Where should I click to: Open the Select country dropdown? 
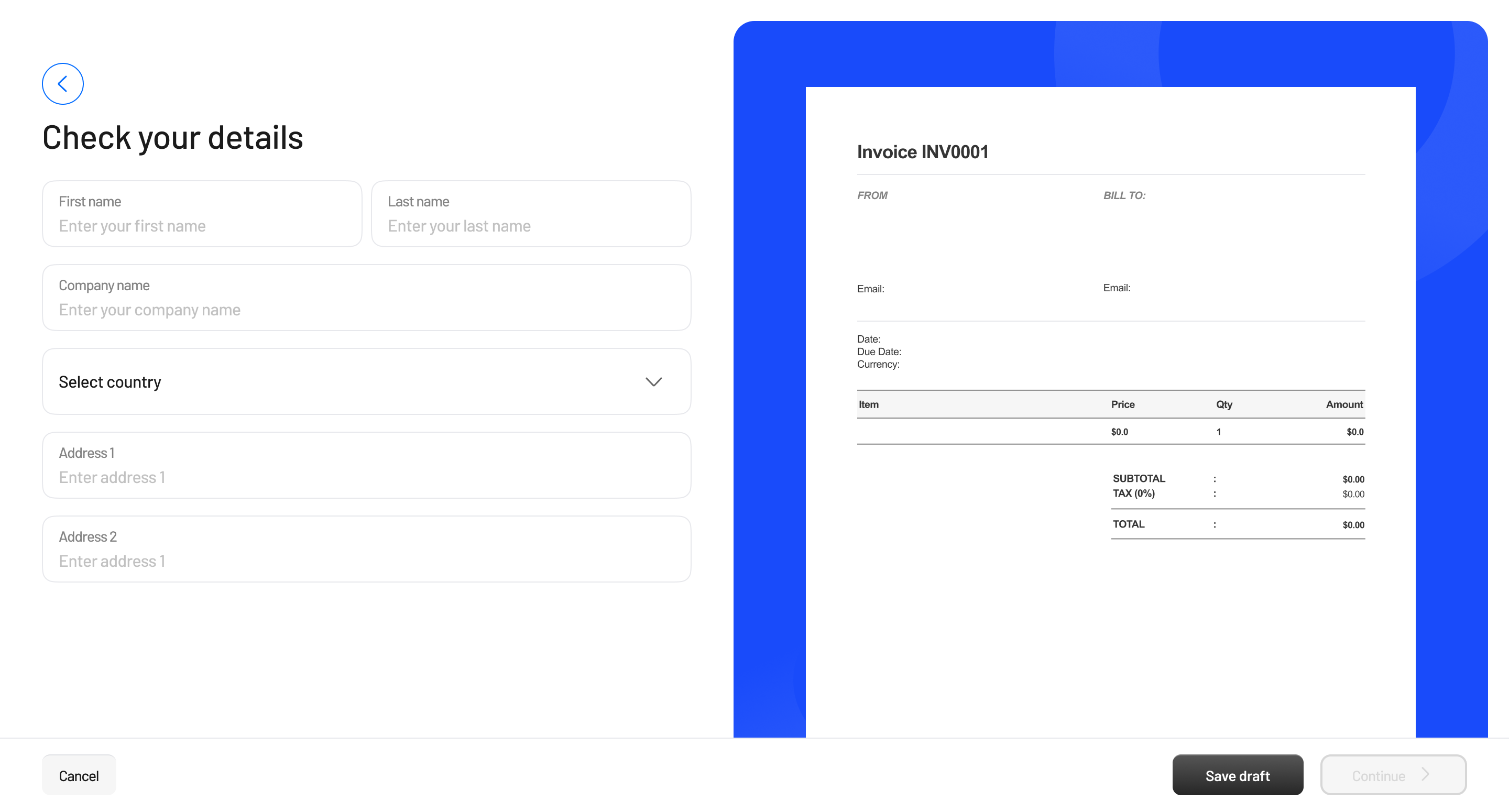pos(366,382)
